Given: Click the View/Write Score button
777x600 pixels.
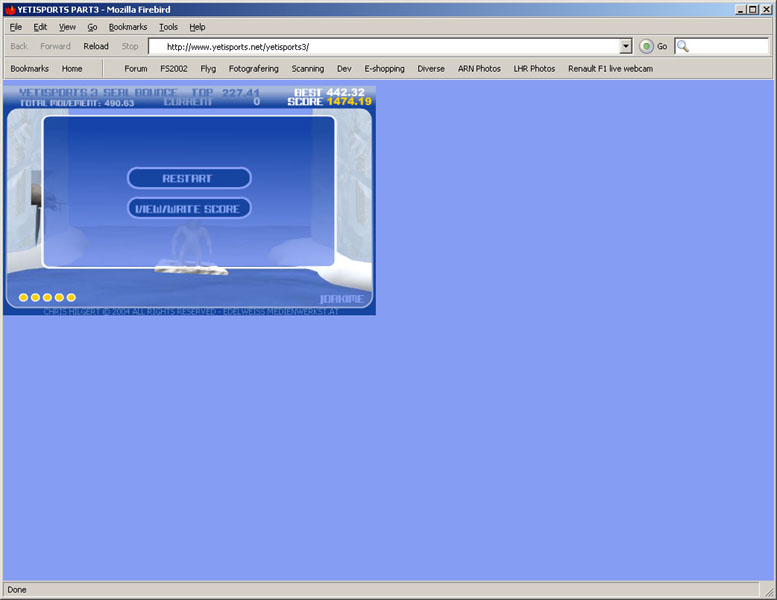Looking at the screenshot, I should [189, 209].
